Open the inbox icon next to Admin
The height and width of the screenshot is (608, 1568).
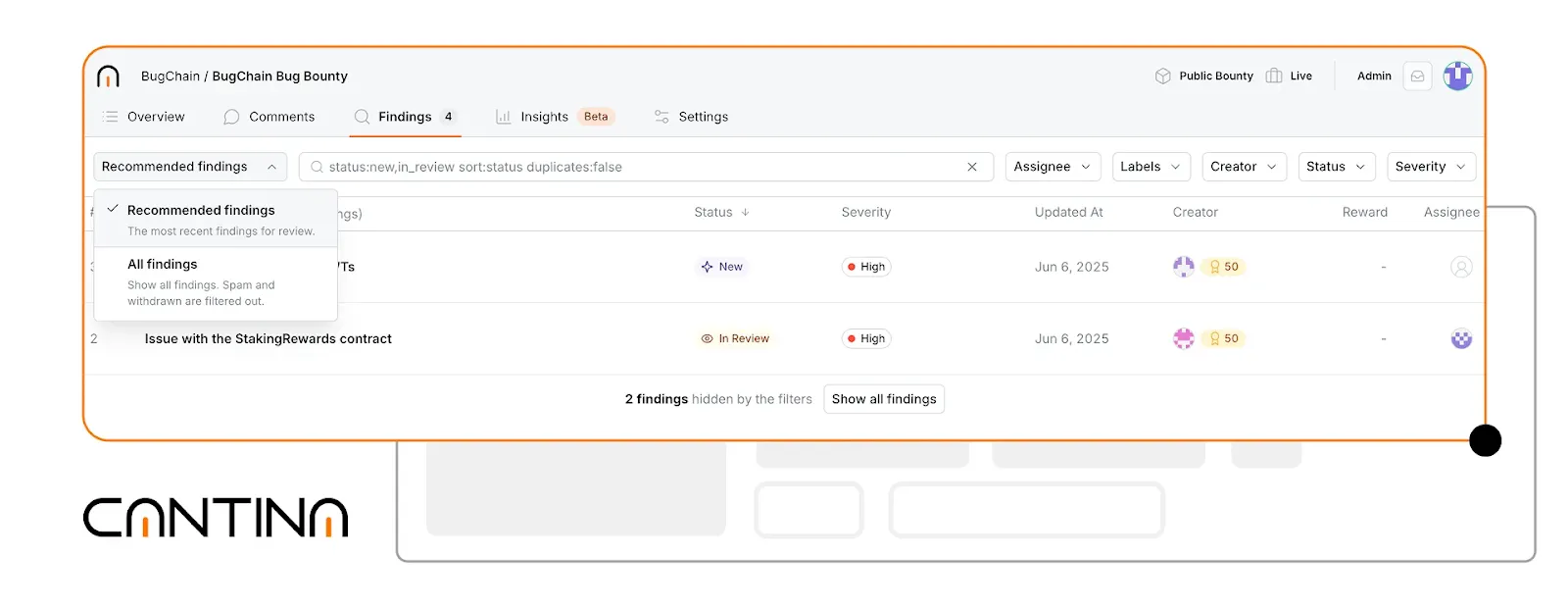(1417, 76)
